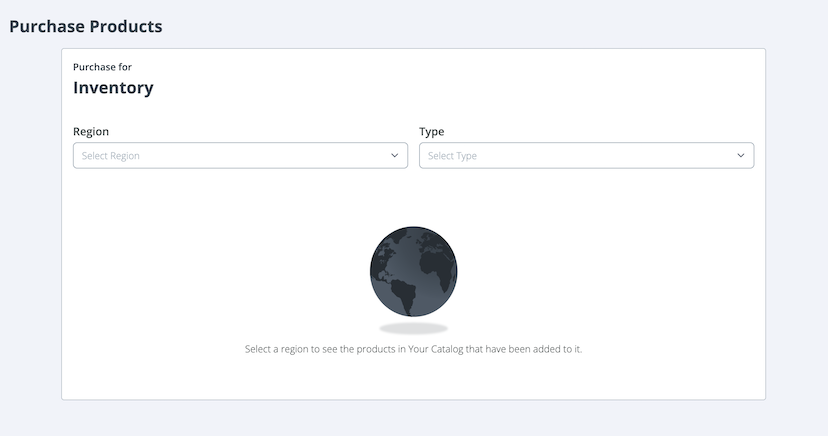Image resolution: width=828 pixels, height=436 pixels.
Task: Open the Select Type dropdown
Action: click(x=586, y=156)
